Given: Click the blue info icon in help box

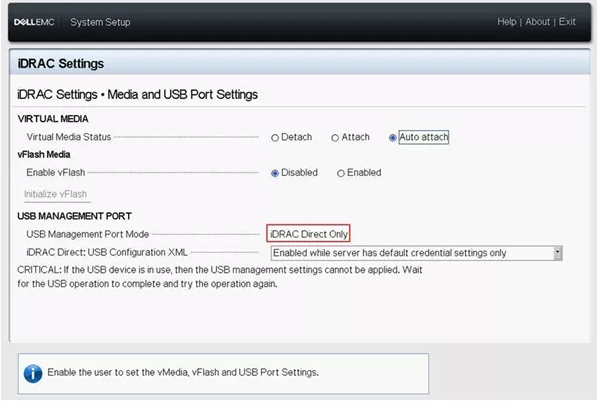Looking at the screenshot, I should tap(33, 373).
